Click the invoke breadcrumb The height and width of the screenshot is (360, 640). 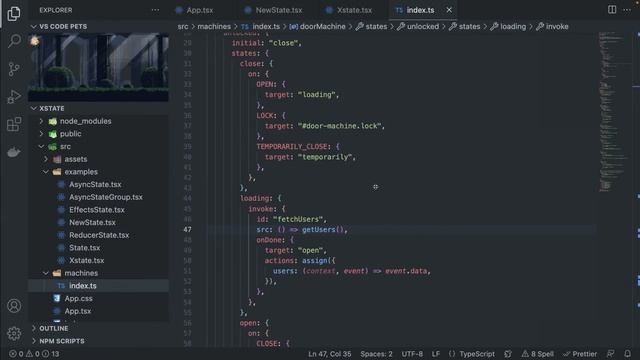(x=552, y=27)
